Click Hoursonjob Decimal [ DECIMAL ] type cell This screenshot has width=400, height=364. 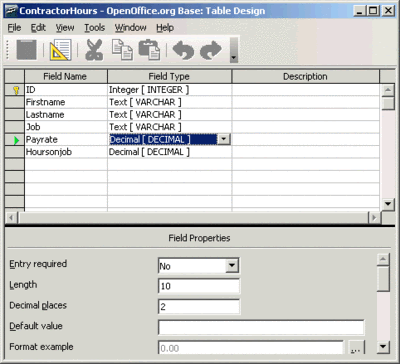tap(170, 152)
